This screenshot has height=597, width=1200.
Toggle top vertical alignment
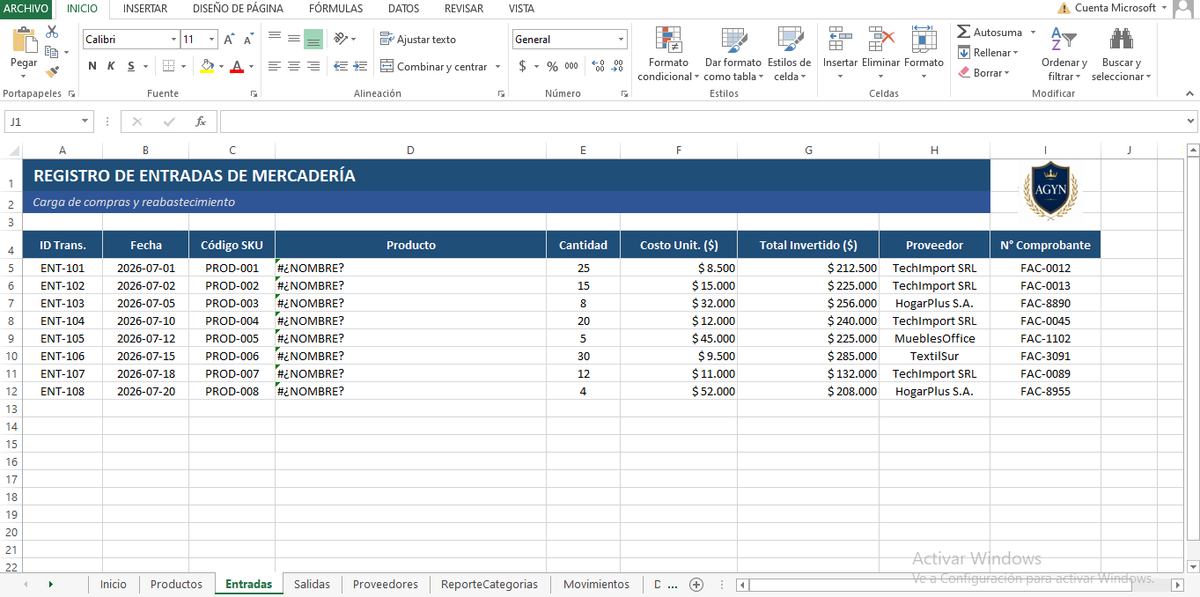275,39
